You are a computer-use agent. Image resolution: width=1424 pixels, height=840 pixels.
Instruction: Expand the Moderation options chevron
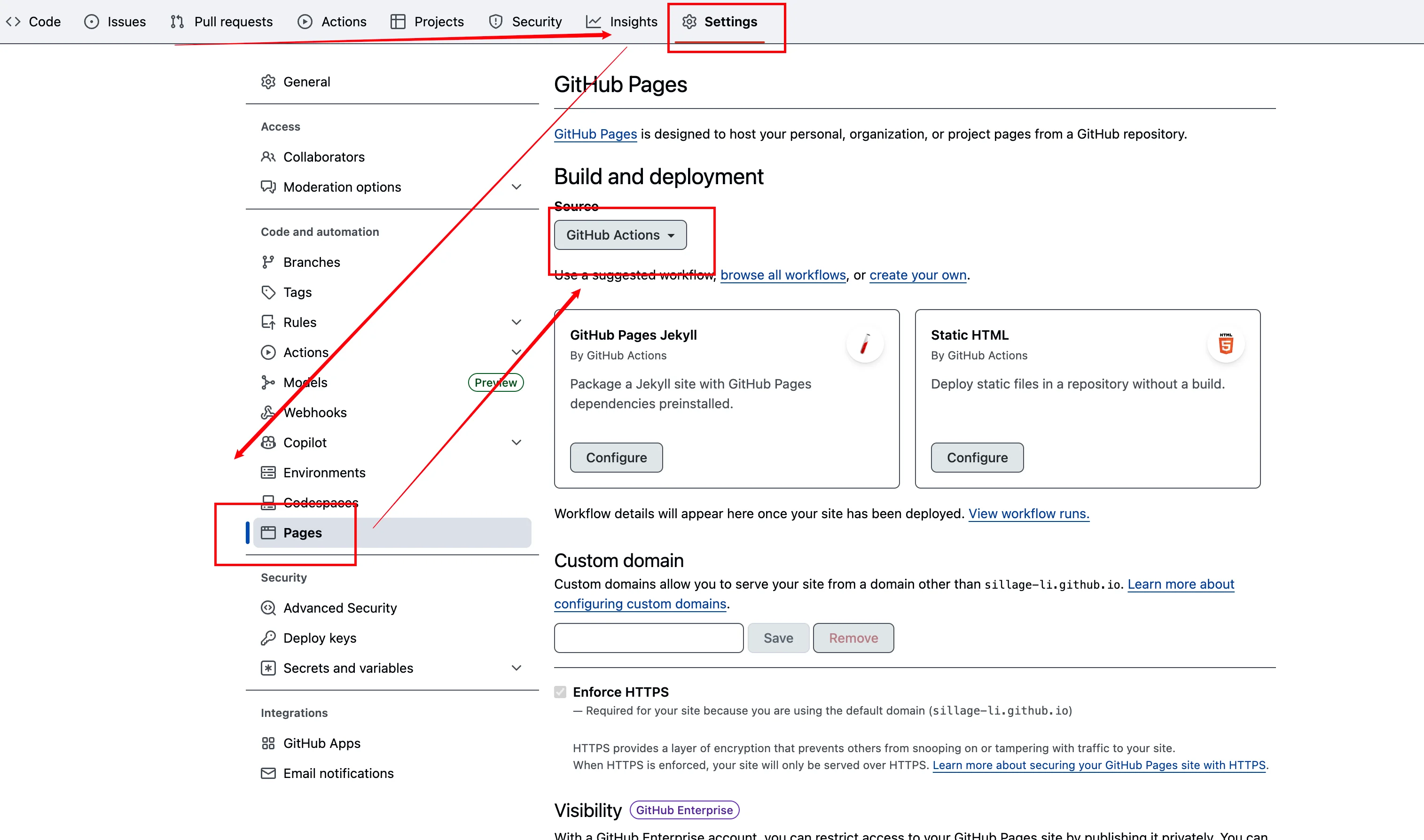tap(516, 187)
